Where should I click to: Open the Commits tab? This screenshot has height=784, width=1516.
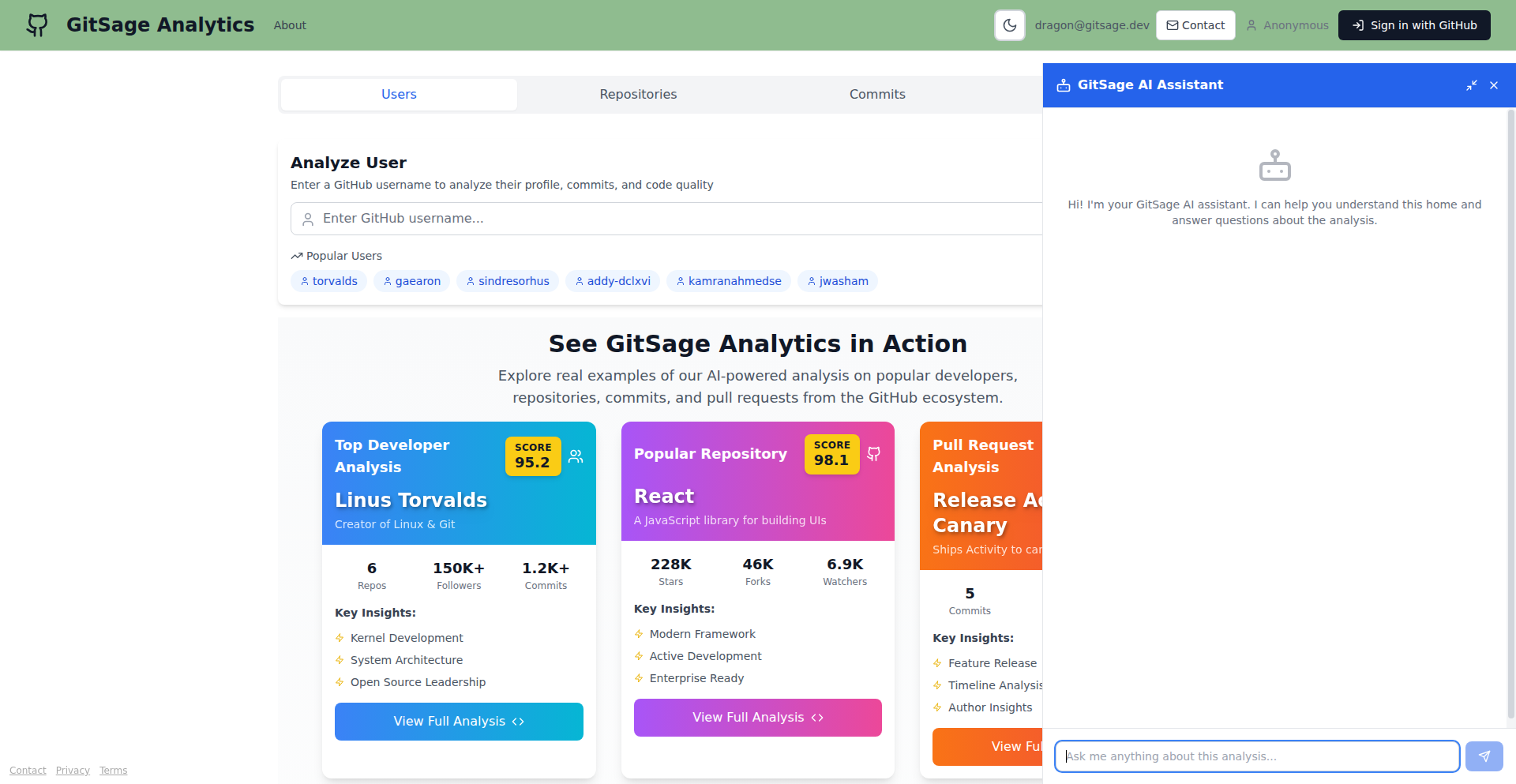pos(876,95)
